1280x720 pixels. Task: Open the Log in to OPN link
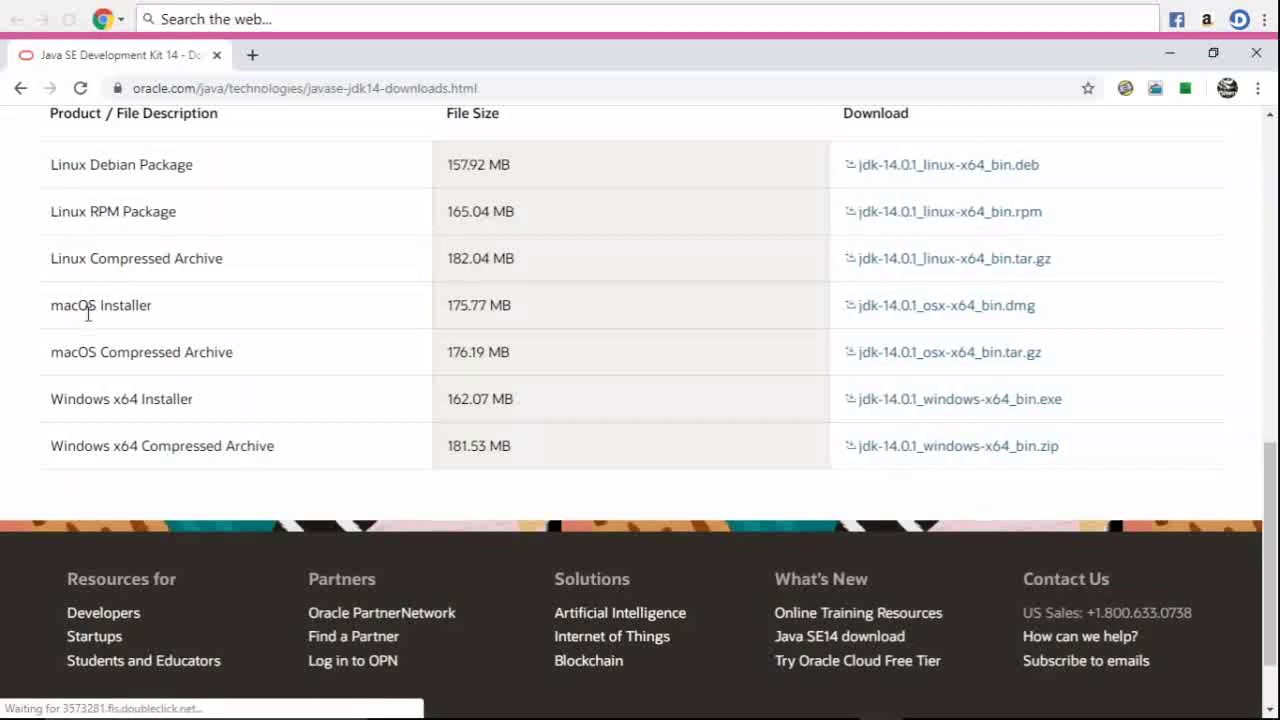(x=353, y=661)
